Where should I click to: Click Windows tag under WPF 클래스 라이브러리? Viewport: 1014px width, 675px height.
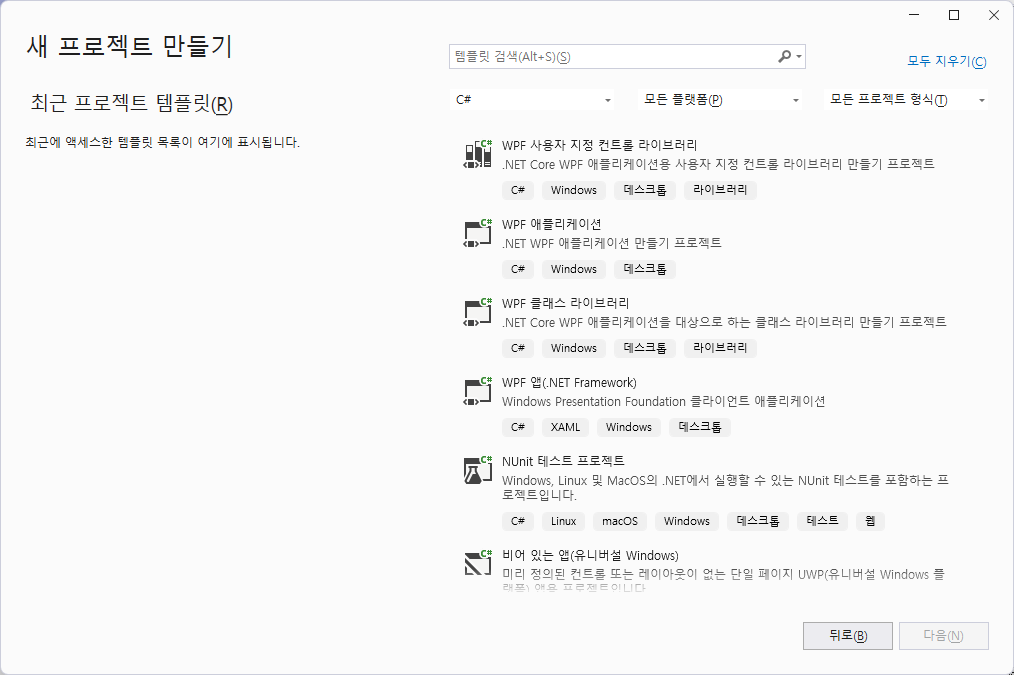(574, 348)
